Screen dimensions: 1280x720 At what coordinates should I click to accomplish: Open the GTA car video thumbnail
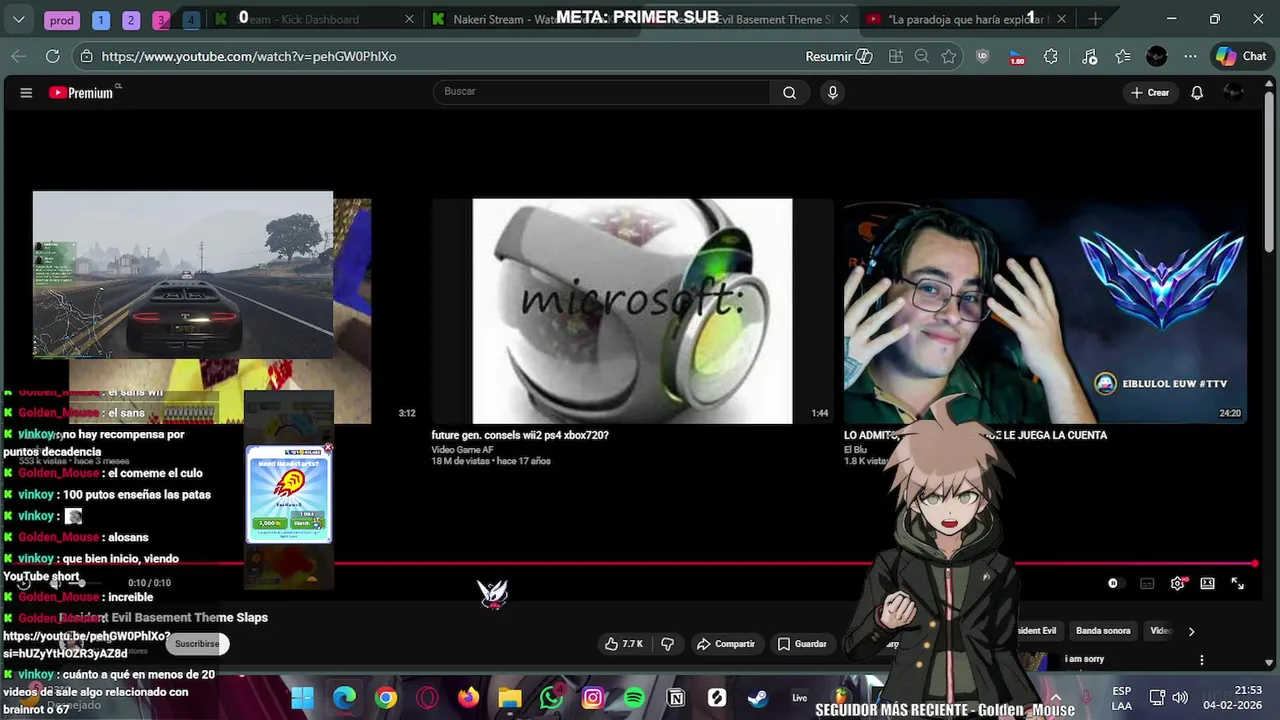182,274
